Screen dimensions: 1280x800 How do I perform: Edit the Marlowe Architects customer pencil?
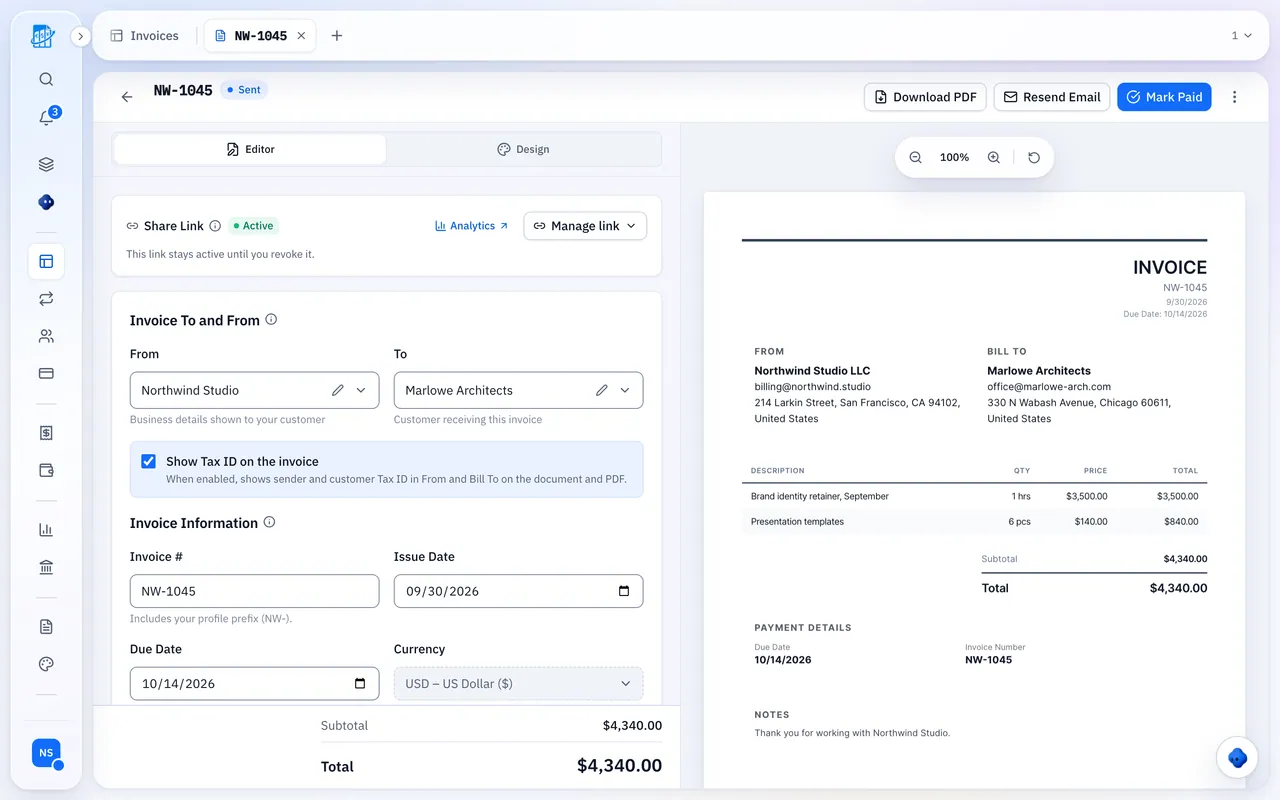(602, 390)
